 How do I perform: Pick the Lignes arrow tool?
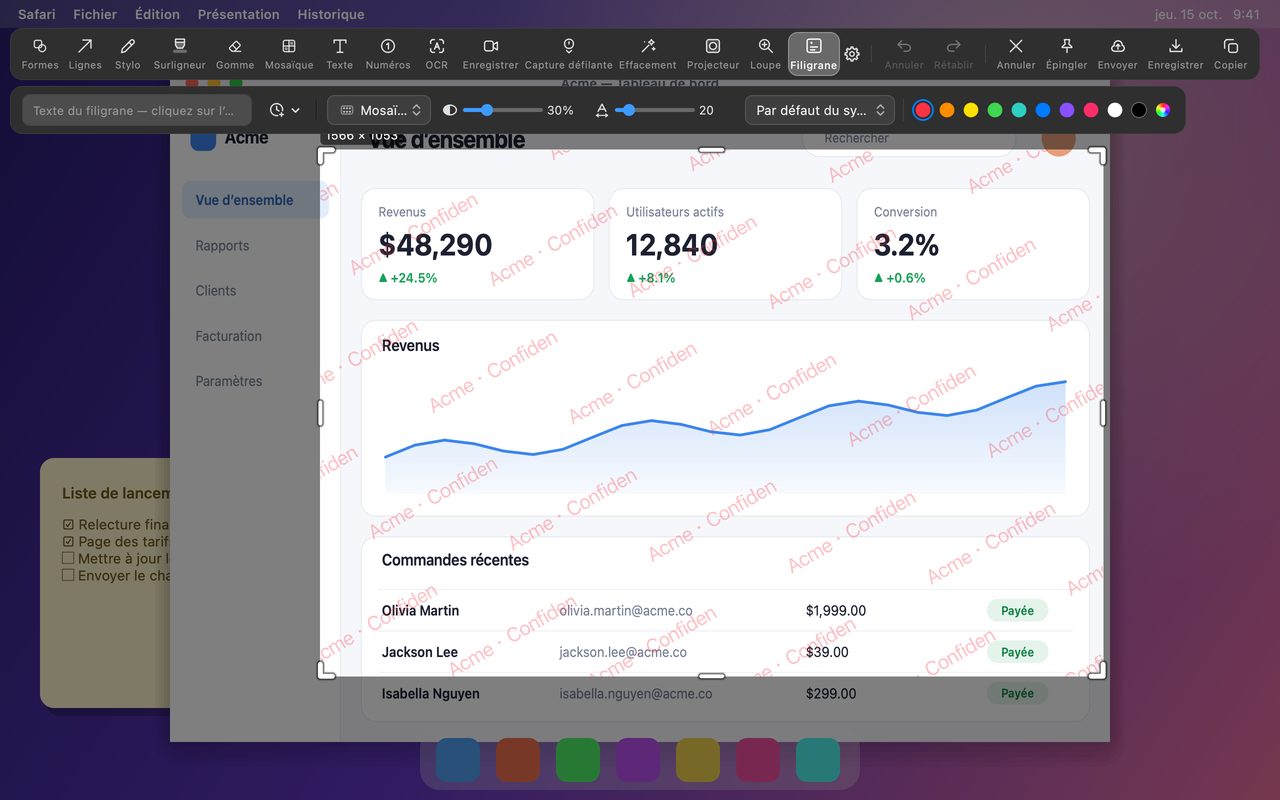pyautogui.click(x=85, y=54)
